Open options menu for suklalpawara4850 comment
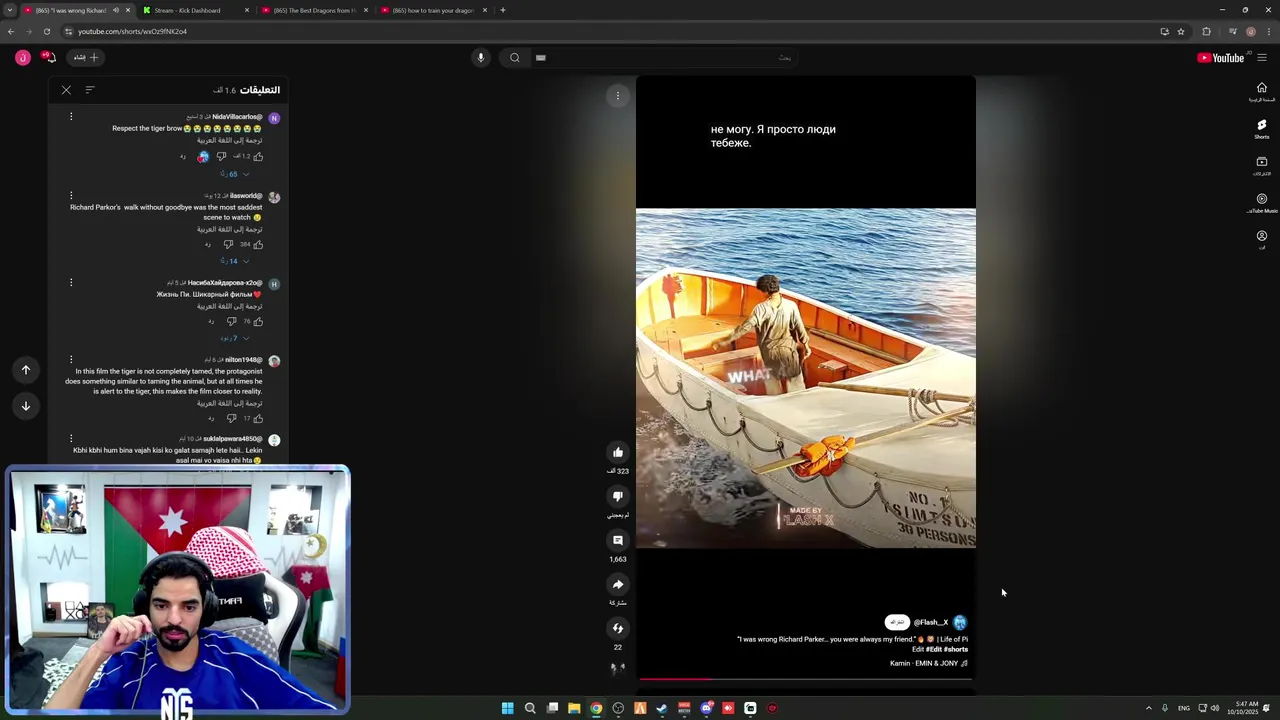Image resolution: width=1280 pixels, height=720 pixels. [71, 439]
